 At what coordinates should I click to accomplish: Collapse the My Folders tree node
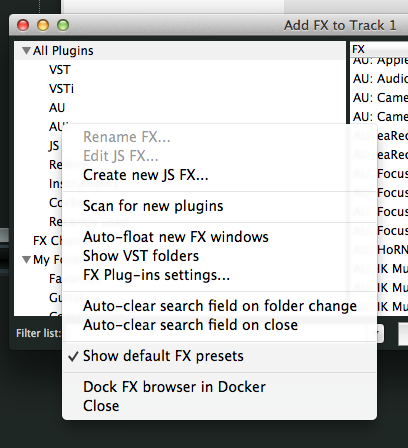pyautogui.click(x=26, y=259)
